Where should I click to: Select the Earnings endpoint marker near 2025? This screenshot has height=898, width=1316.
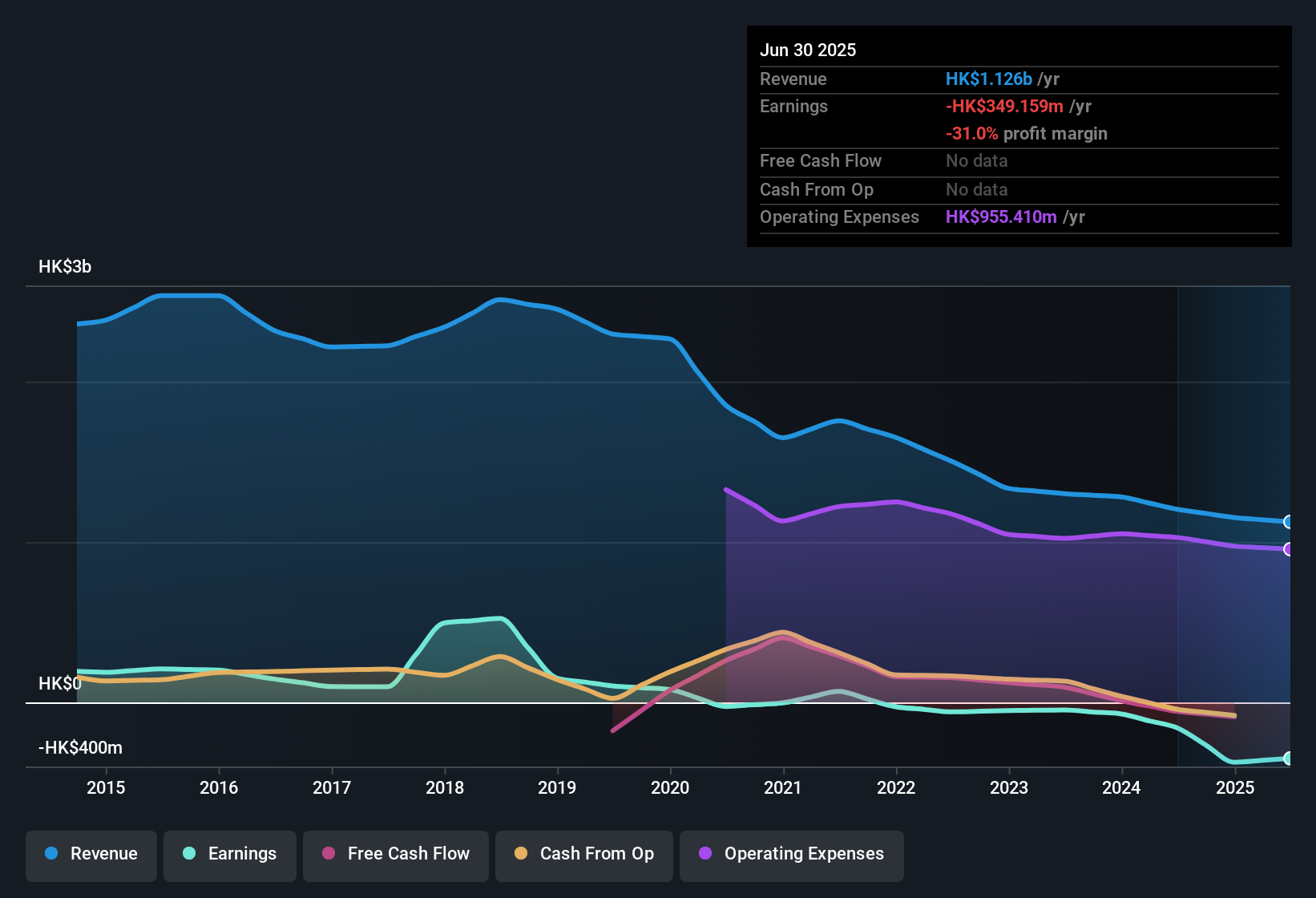point(1290,758)
